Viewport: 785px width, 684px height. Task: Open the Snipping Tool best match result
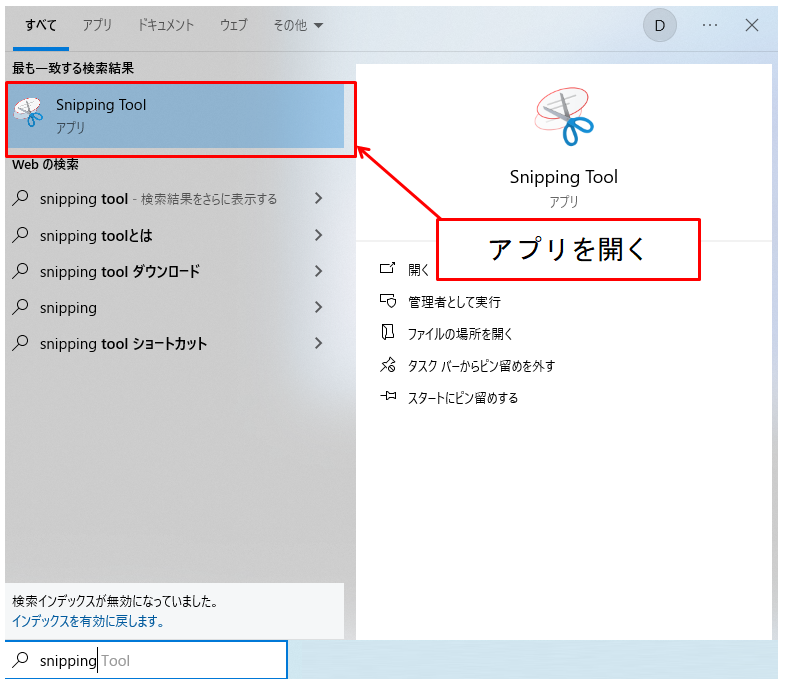click(176, 116)
